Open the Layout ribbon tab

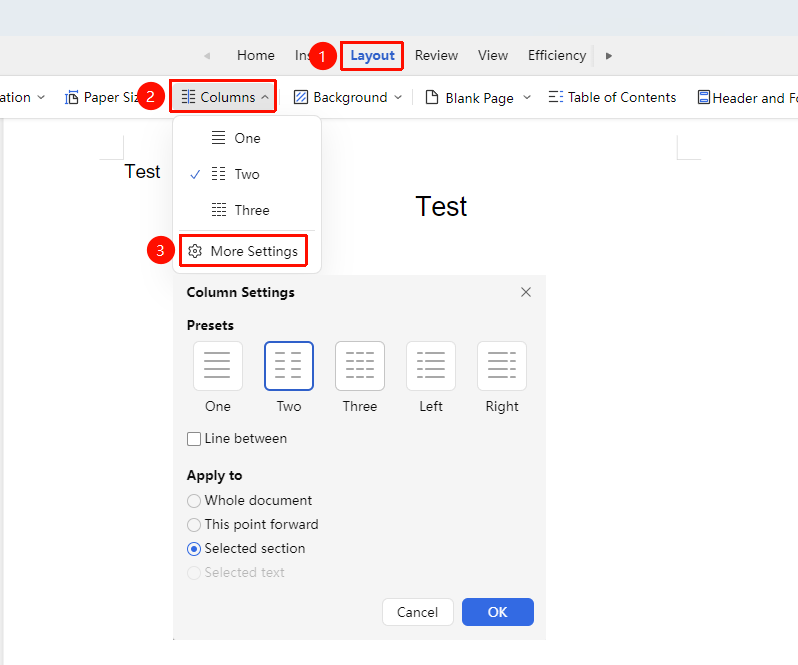point(372,55)
